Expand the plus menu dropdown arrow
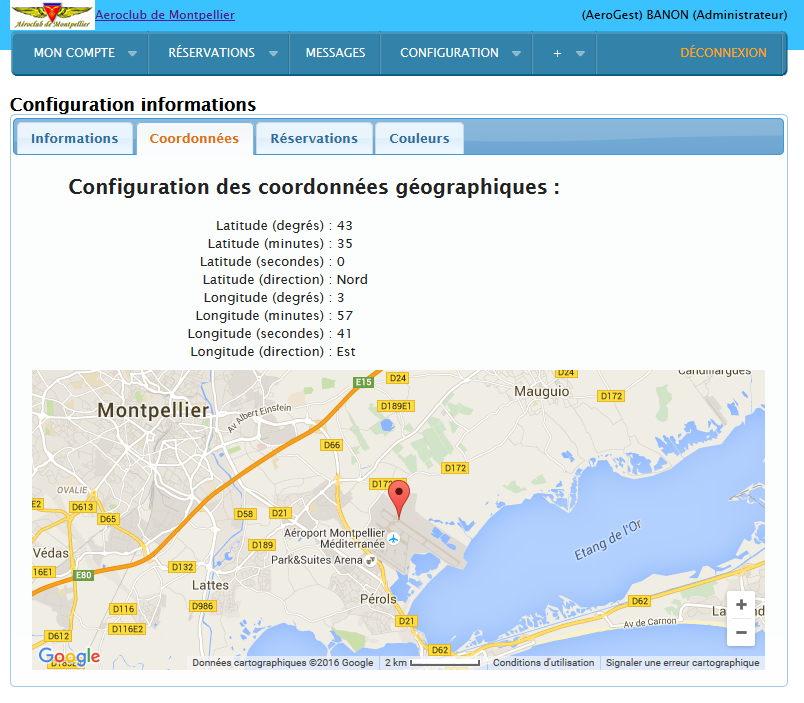Image resolution: width=804 pixels, height=703 pixels. point(580,53)
